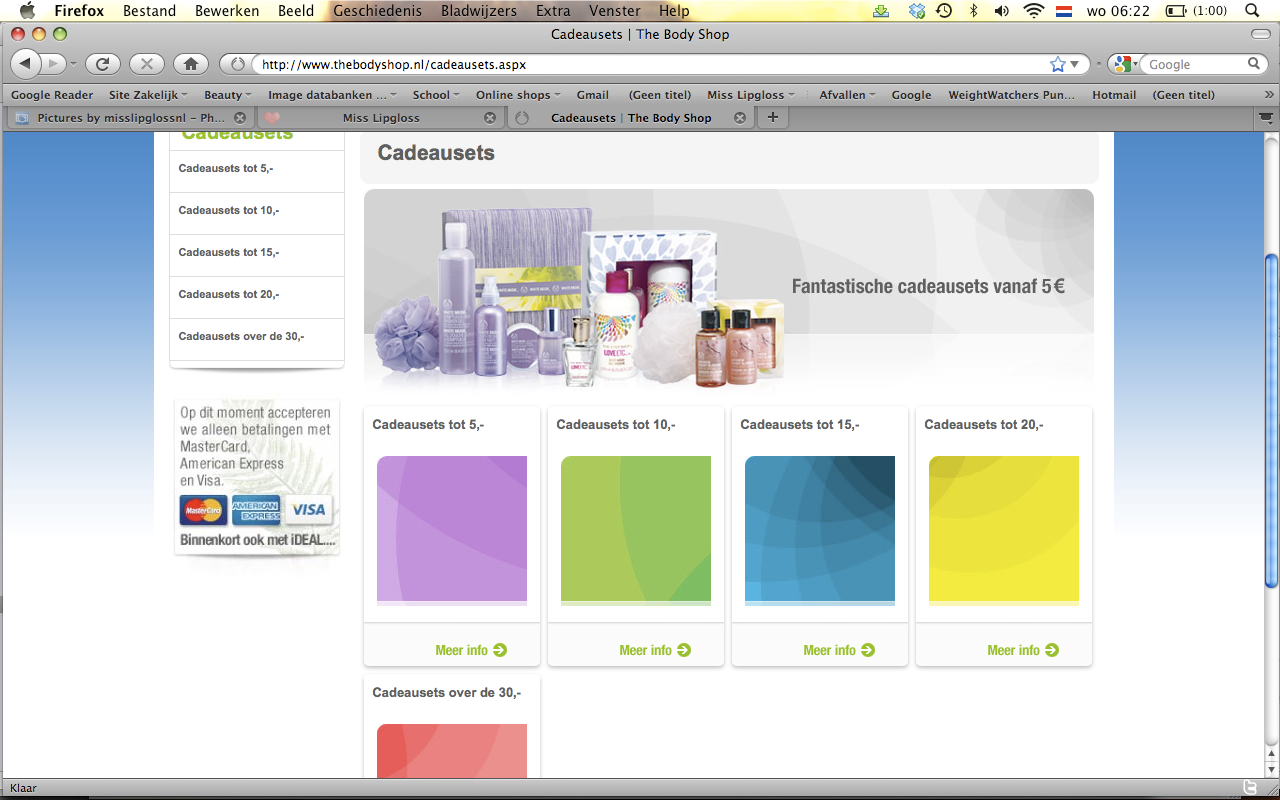Open the Google Reader bookmark
The height and width of the screenshot is (800, 1280).
pos(52,95)
